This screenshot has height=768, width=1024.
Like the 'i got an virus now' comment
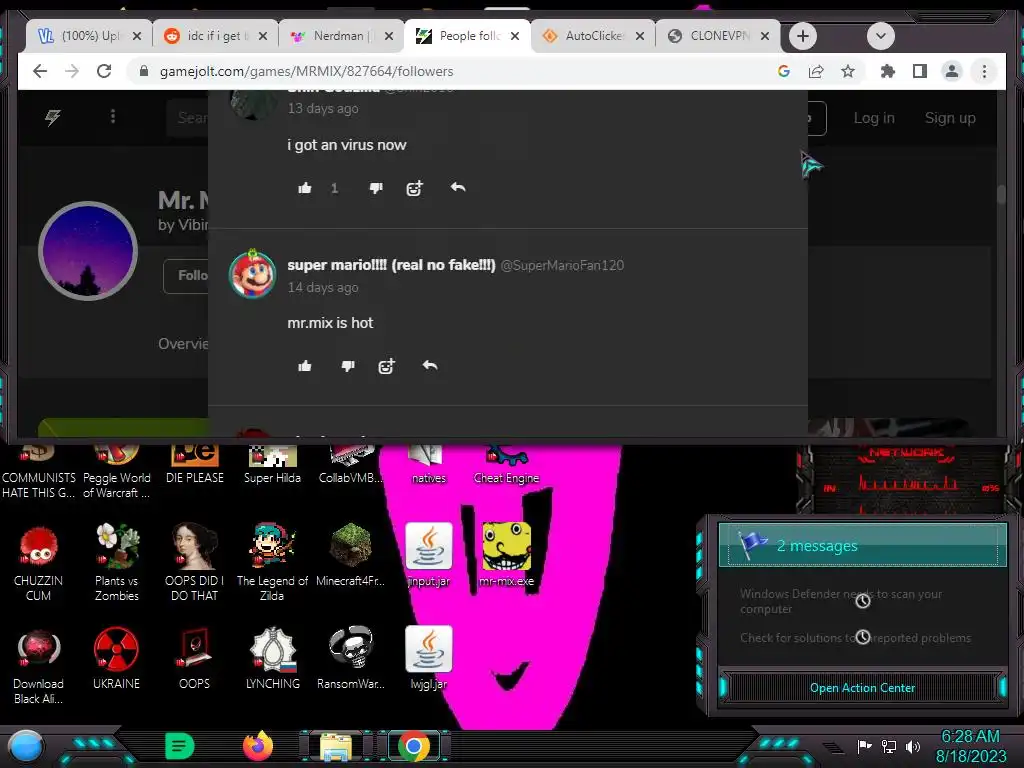pyautogui.click(x=305, y=188)
